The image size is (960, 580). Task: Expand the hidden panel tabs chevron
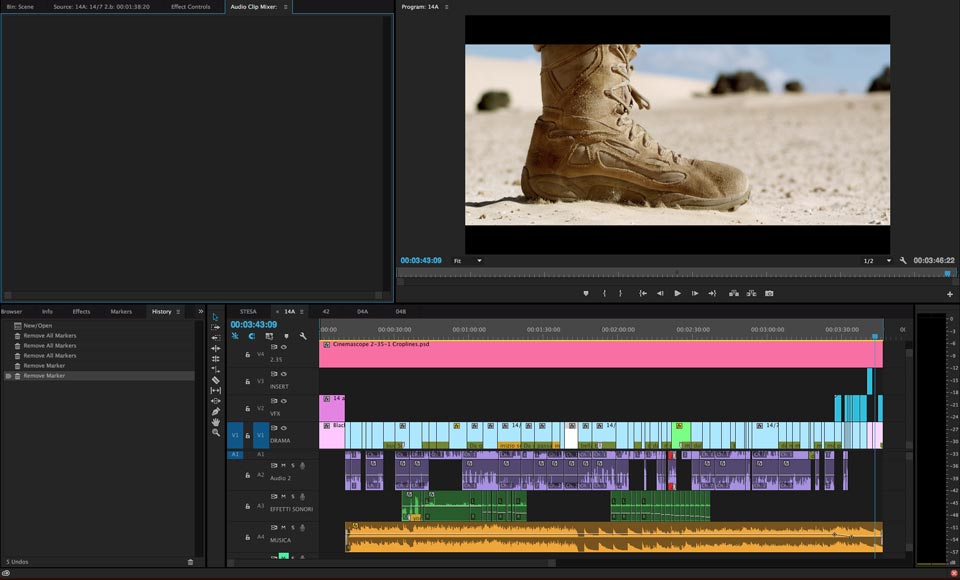coord(200,311)
